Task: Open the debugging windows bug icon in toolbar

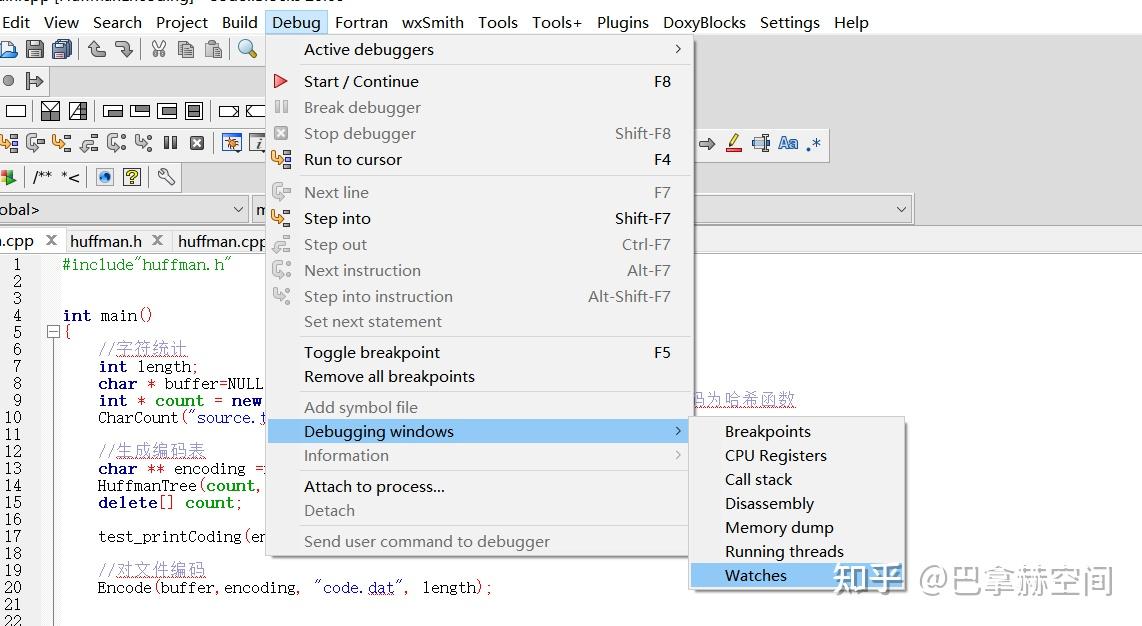Action: click(x=232, y=143)
